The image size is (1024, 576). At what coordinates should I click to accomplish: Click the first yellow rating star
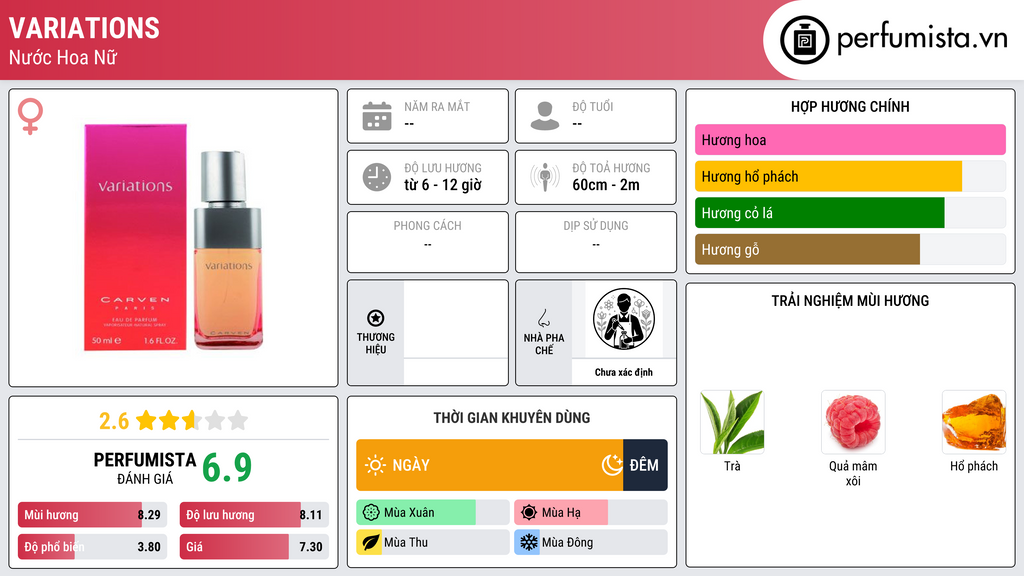pos(146,420)
